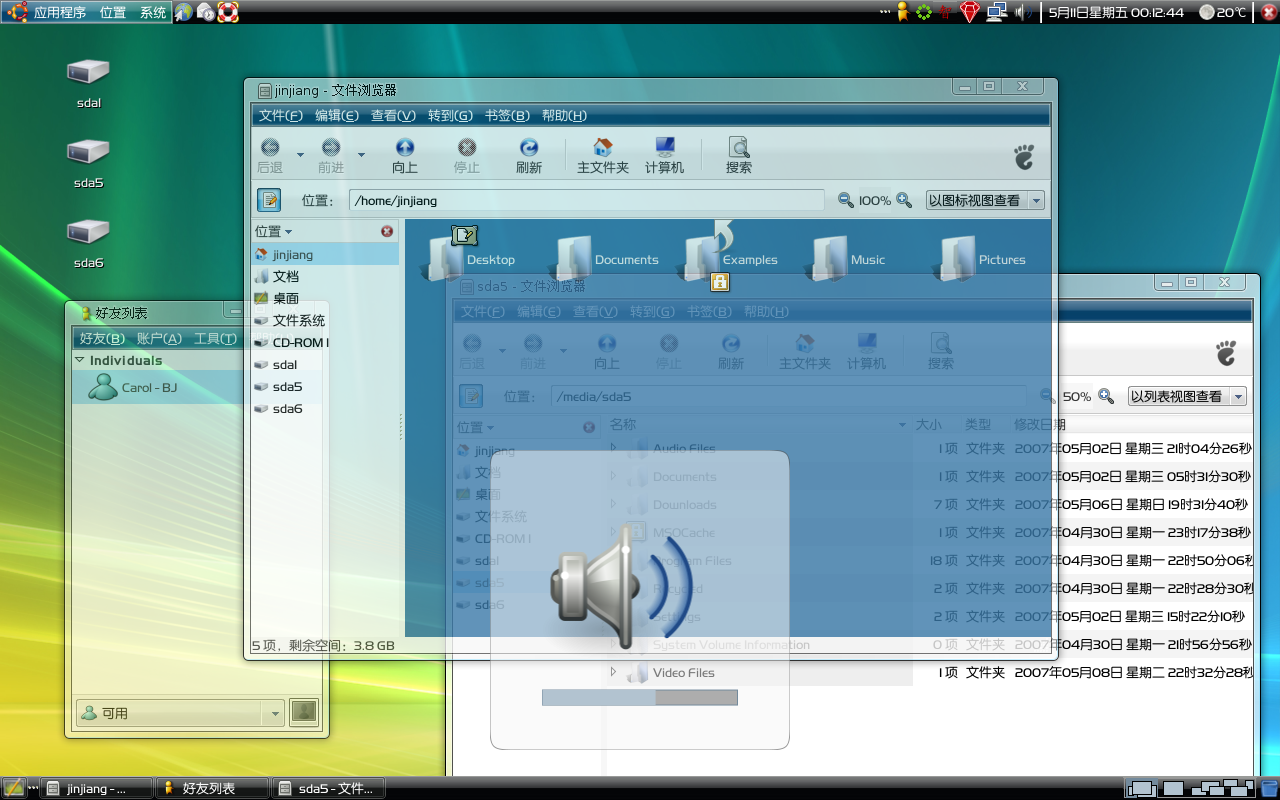Click network monitor icon in system tray
The width and height of the screenshot is (1280, 800).
[996, 12]
